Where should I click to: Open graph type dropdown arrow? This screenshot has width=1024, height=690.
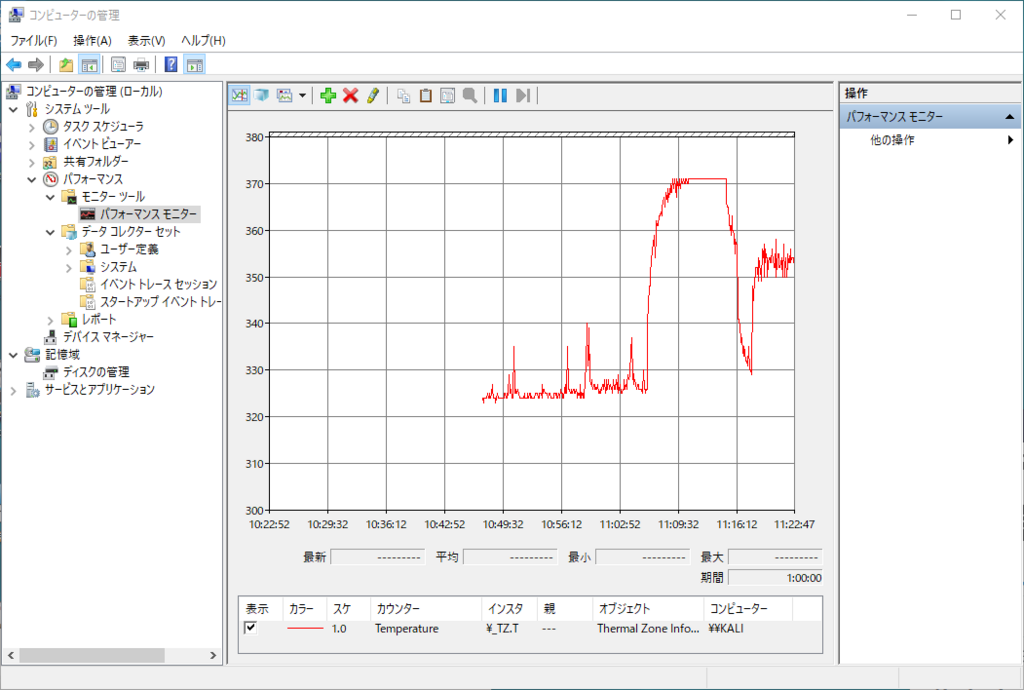click(x=302, y=96)
